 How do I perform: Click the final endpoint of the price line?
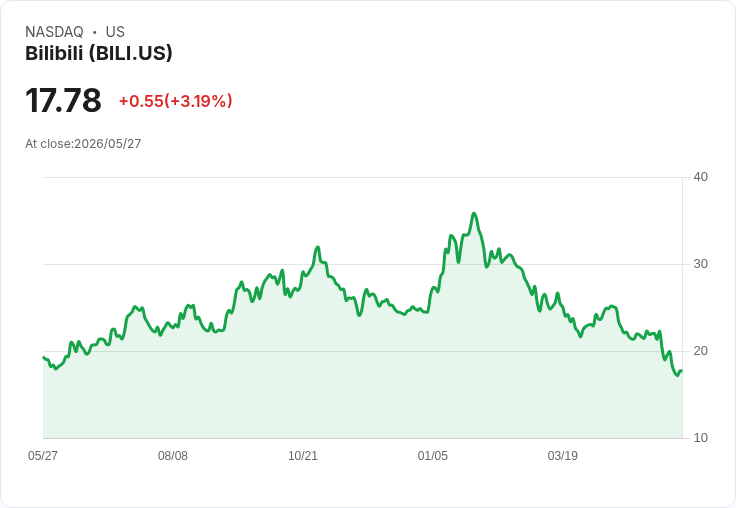point(682,371)
